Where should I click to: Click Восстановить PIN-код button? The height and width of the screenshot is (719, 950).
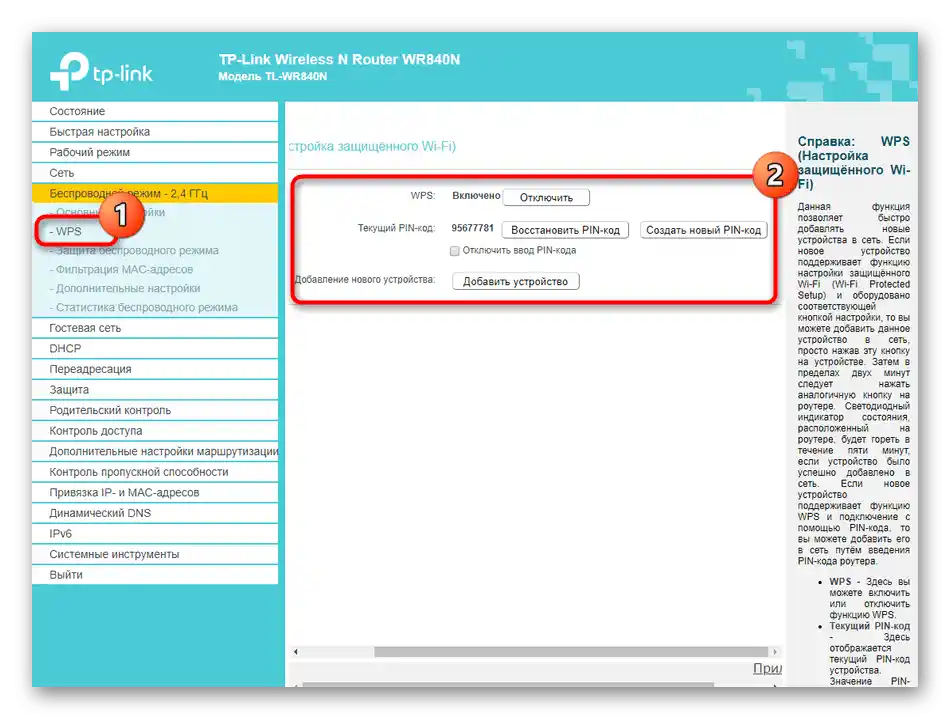click(x=565, y=230)
